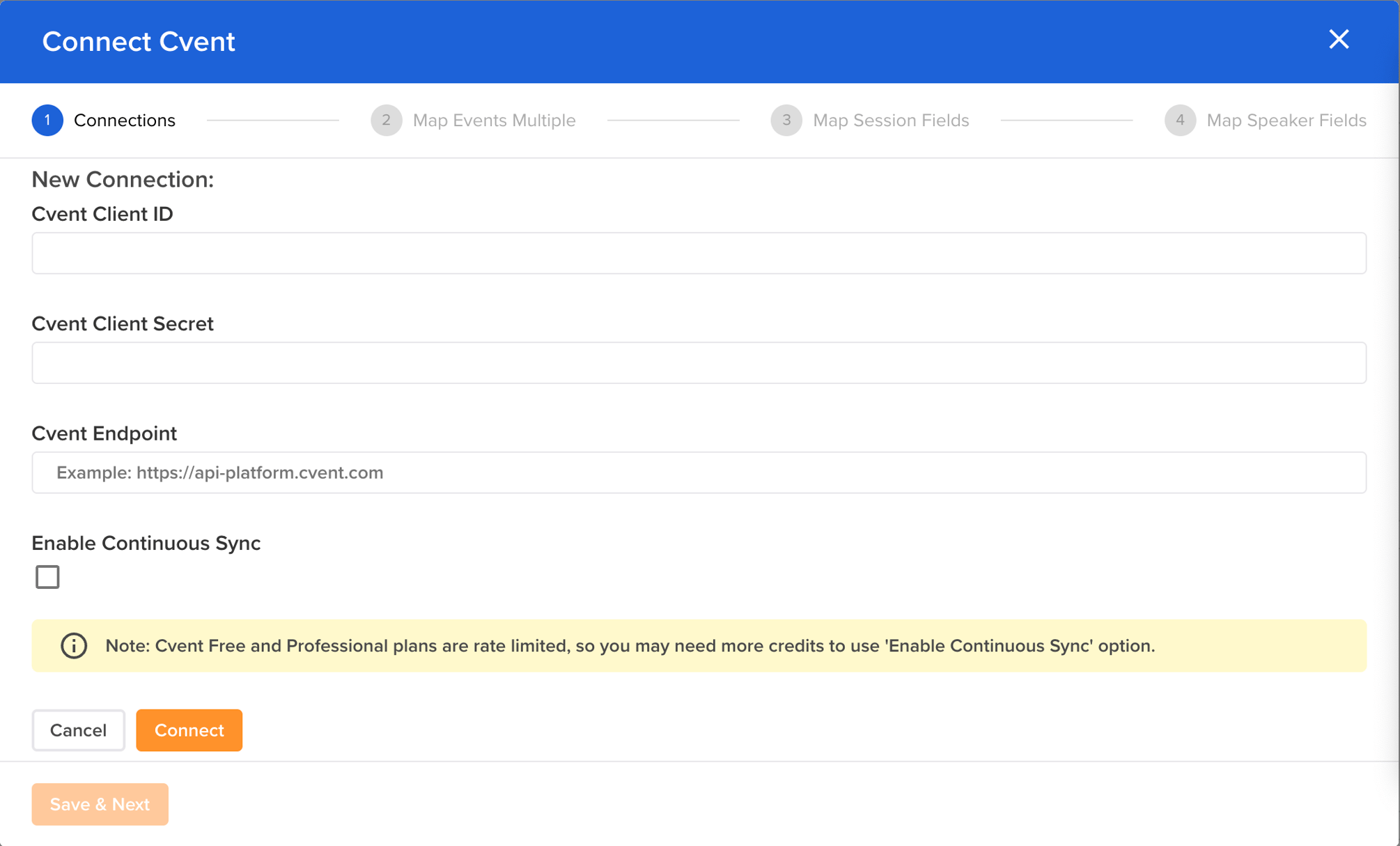Go to Map Events Multiple step

tap(494, 120)
